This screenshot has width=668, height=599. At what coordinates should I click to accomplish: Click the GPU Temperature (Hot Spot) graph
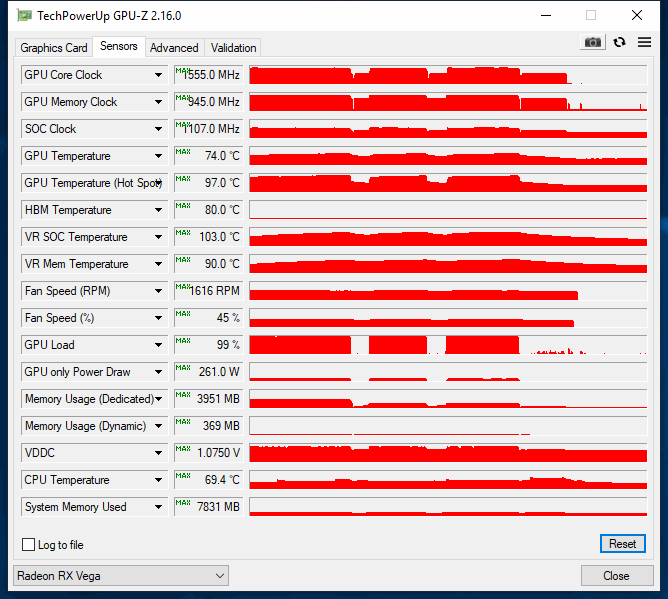coord(448,183)
